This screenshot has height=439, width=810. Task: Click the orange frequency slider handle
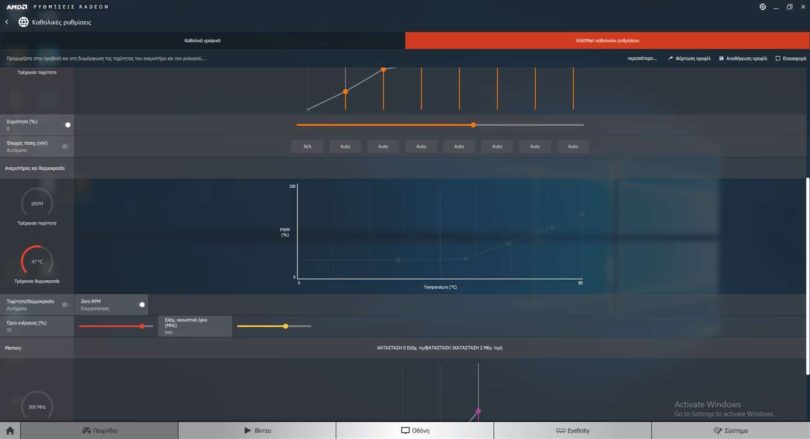click(473, 125)
